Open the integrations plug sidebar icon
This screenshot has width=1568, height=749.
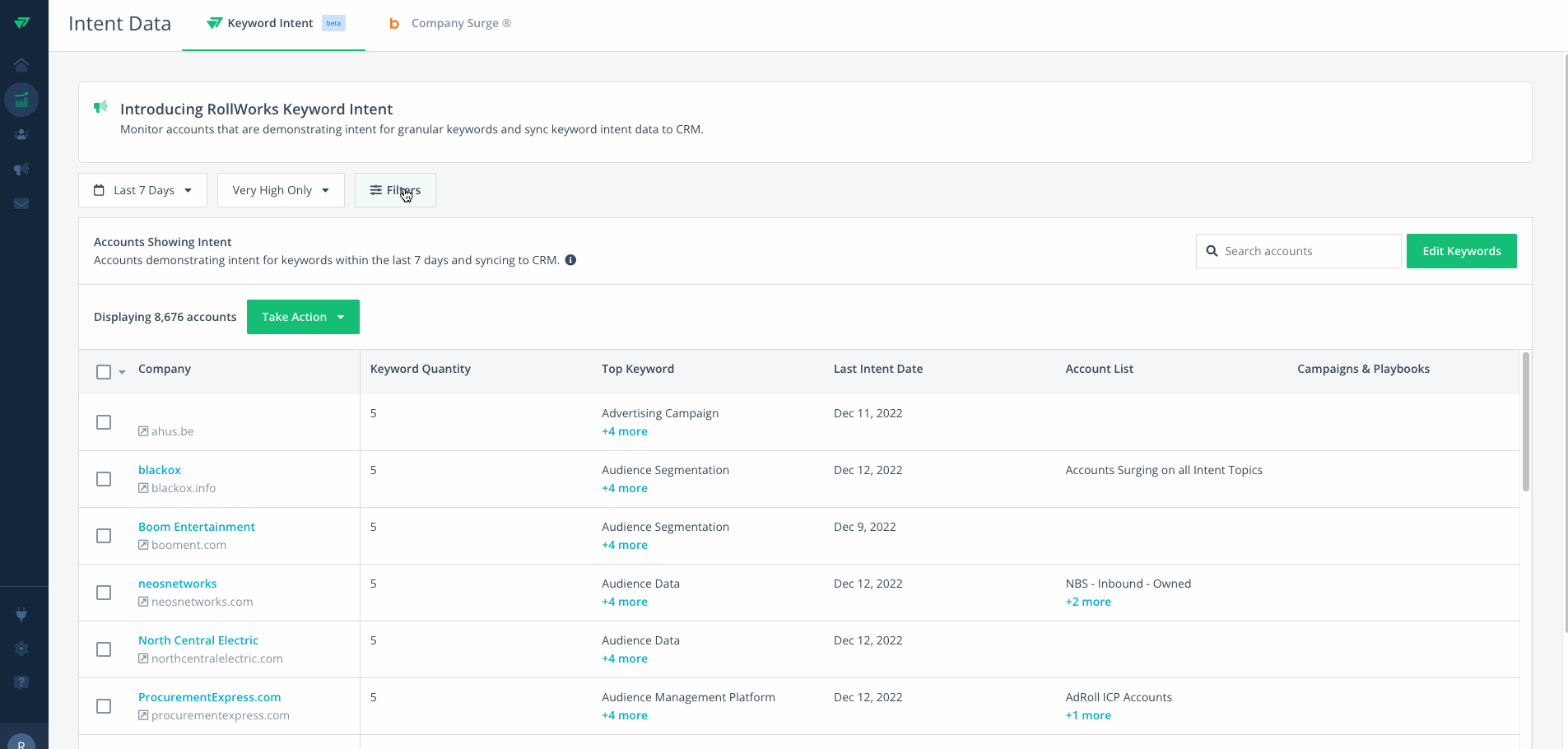click(x=21, y=614)
